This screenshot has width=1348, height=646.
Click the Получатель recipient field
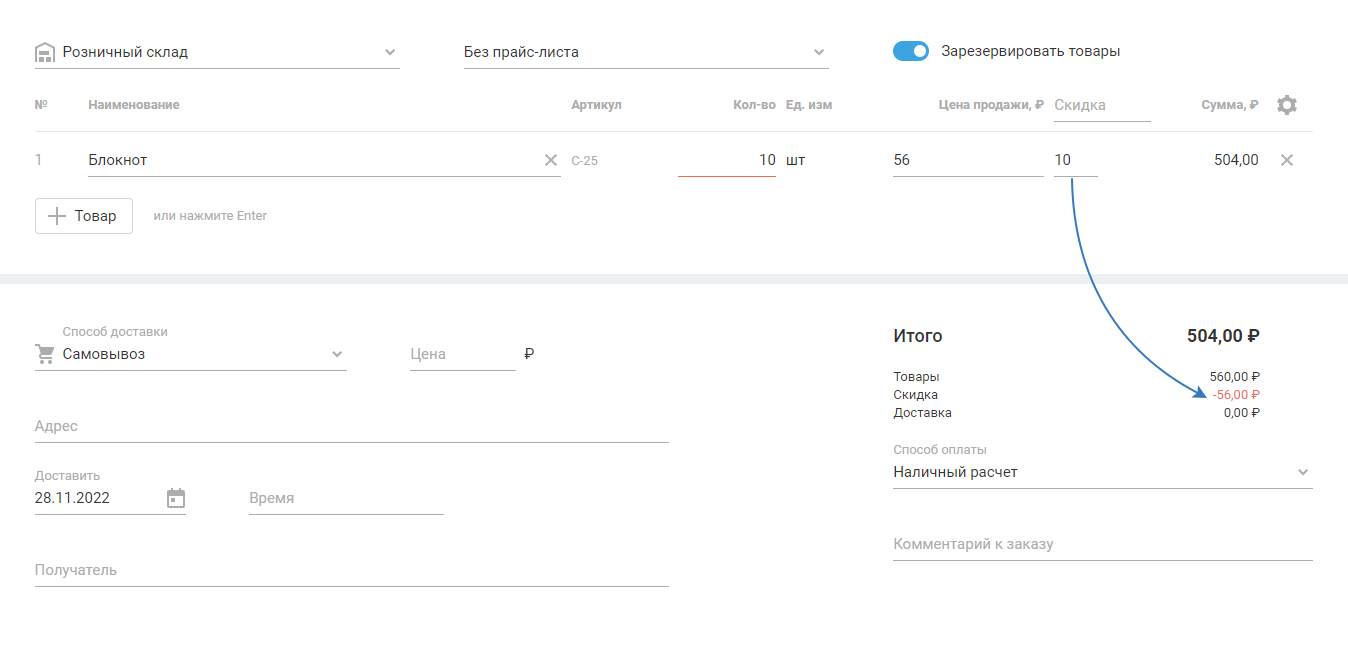(x=351, y=570)
